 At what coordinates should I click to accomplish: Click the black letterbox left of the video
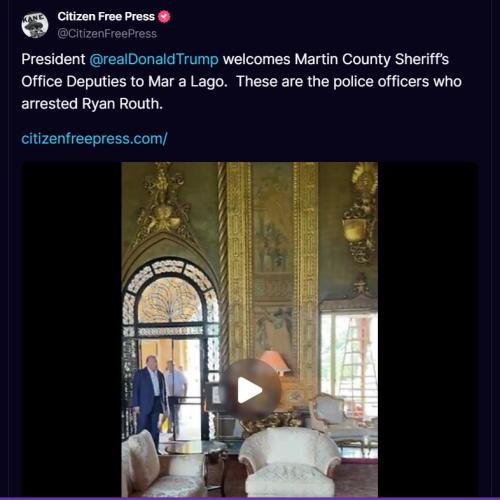click(71, 329)
